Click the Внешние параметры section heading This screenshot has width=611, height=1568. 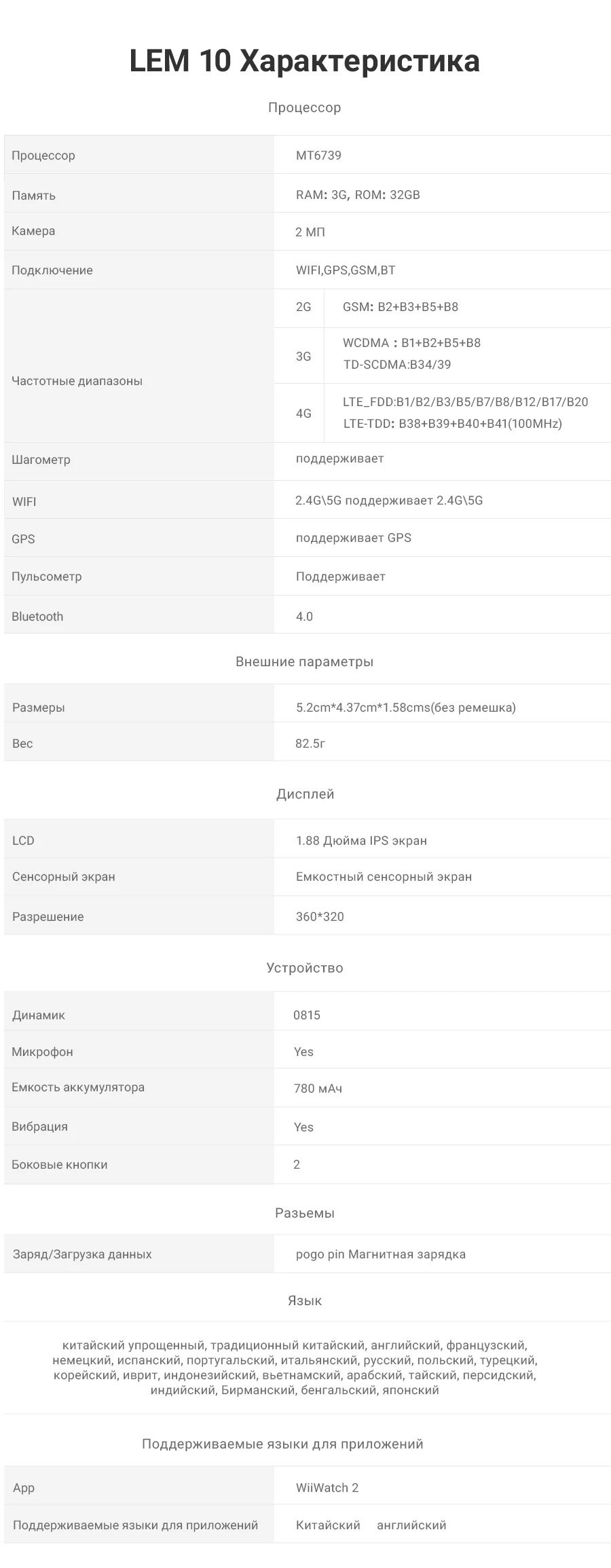304,661
